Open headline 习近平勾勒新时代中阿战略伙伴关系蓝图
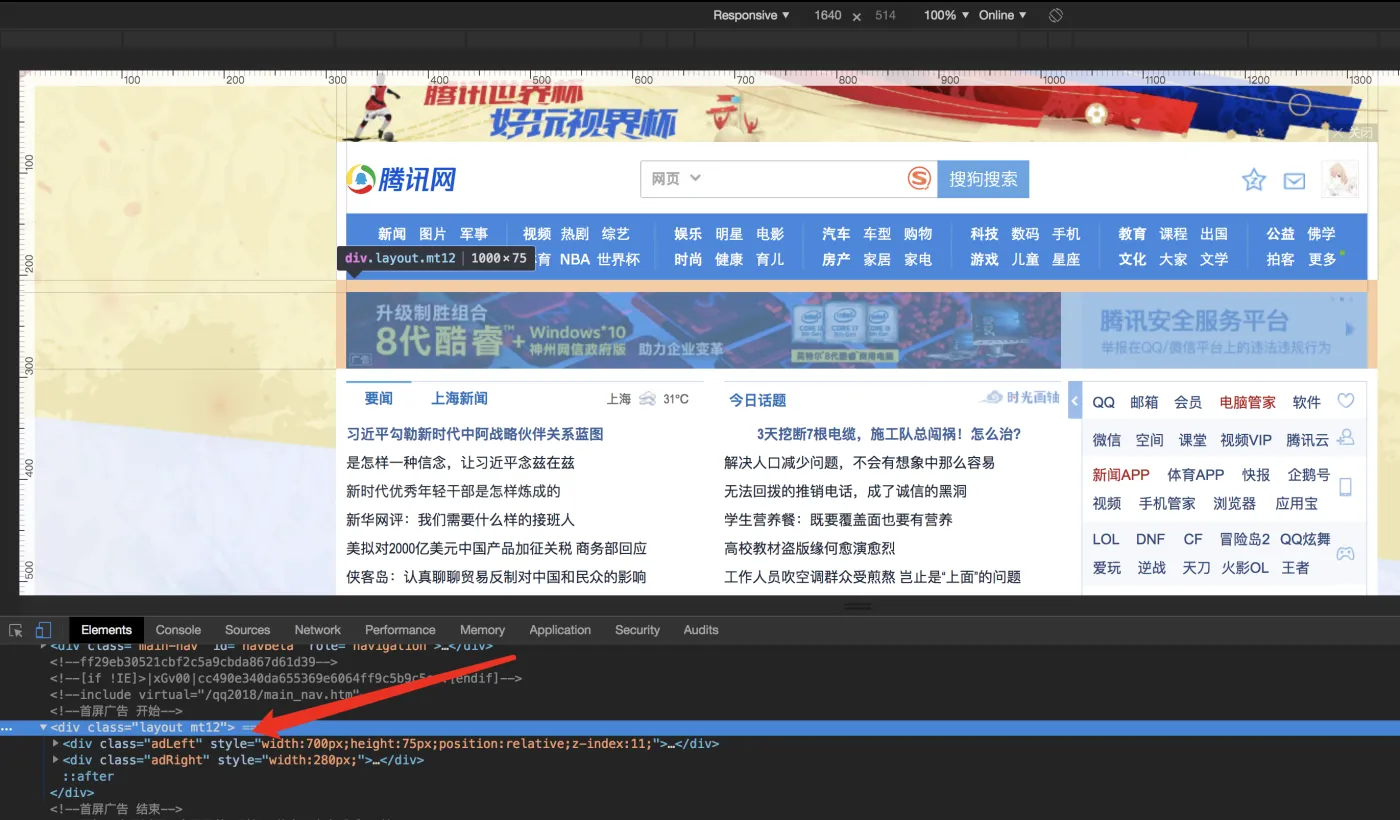Viewport: 1400px width, 820px height. 475,434
